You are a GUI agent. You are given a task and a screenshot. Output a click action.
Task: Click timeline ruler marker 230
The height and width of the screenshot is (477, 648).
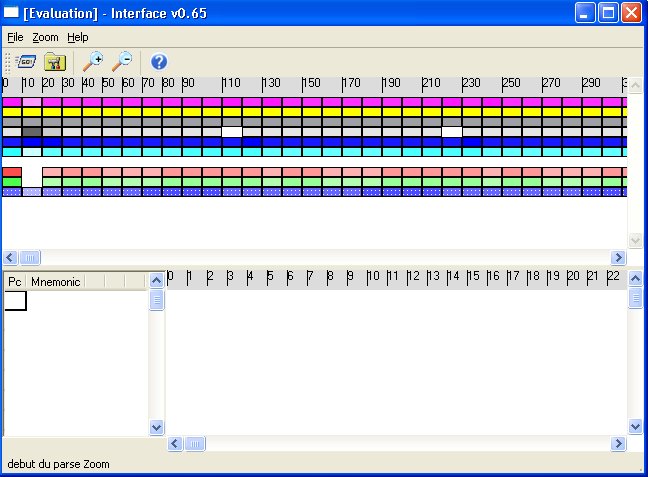click(471, 83)
